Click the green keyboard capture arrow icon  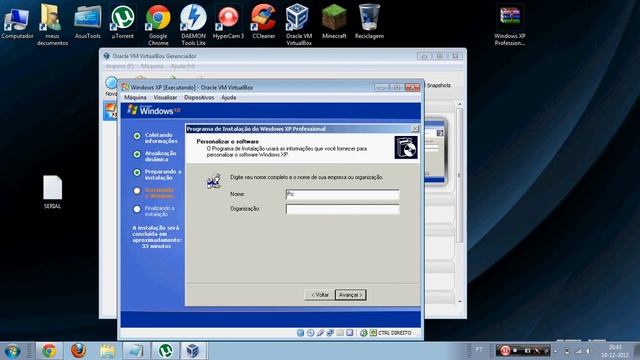click(373, 333)
